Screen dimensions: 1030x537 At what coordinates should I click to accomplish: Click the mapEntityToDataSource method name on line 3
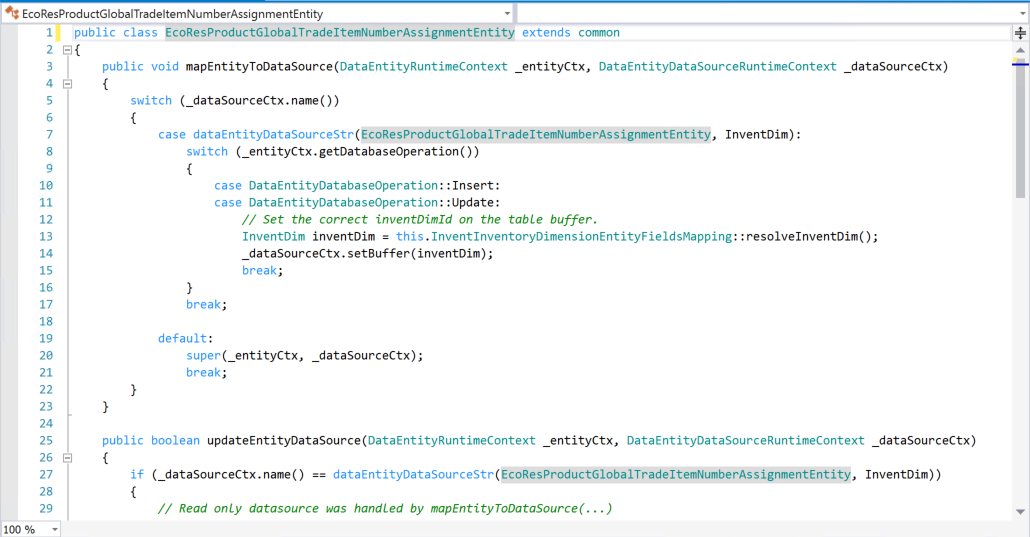[x=258, y=67]
